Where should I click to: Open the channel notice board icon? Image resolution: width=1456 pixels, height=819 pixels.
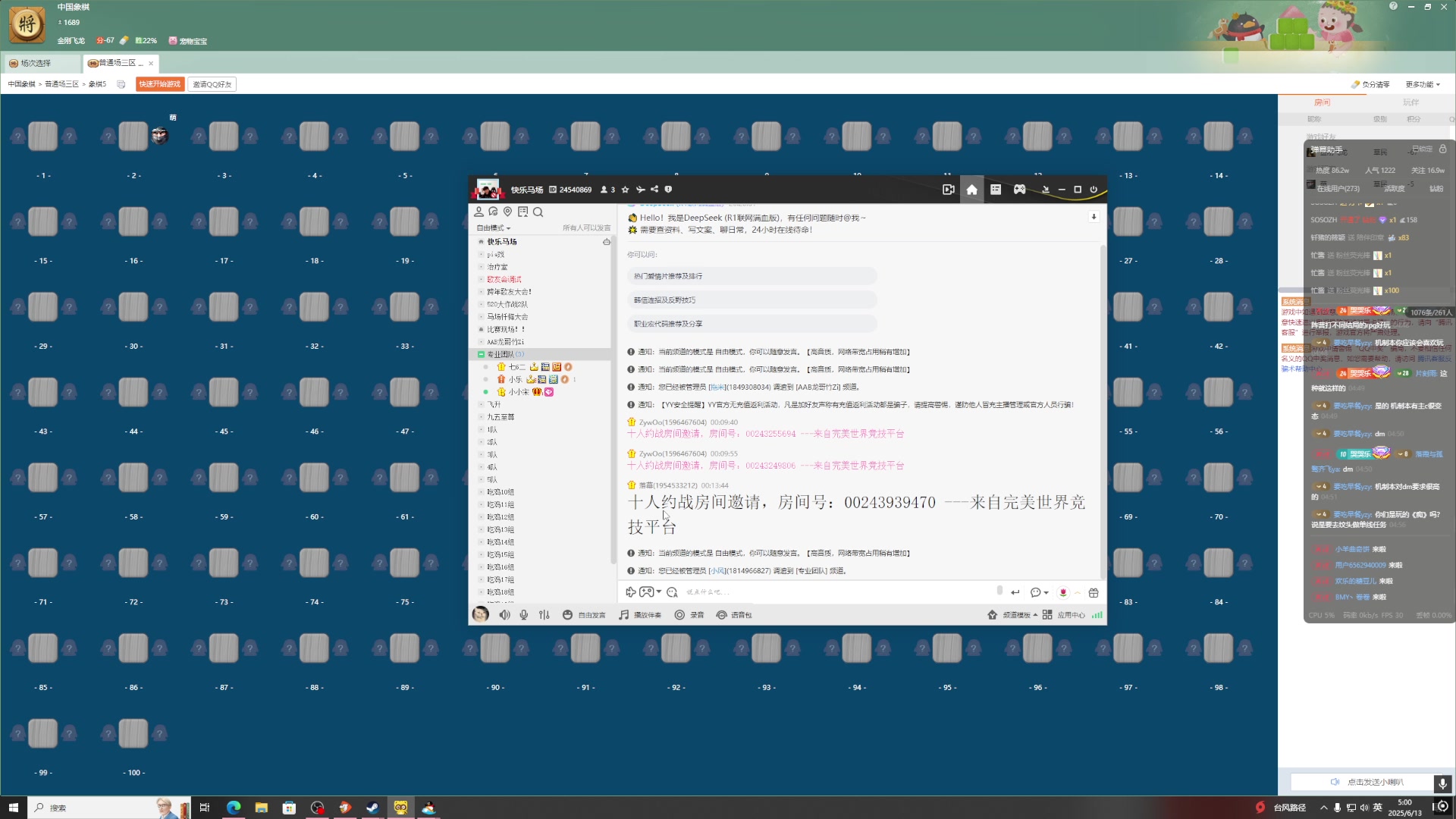[522, 212]
